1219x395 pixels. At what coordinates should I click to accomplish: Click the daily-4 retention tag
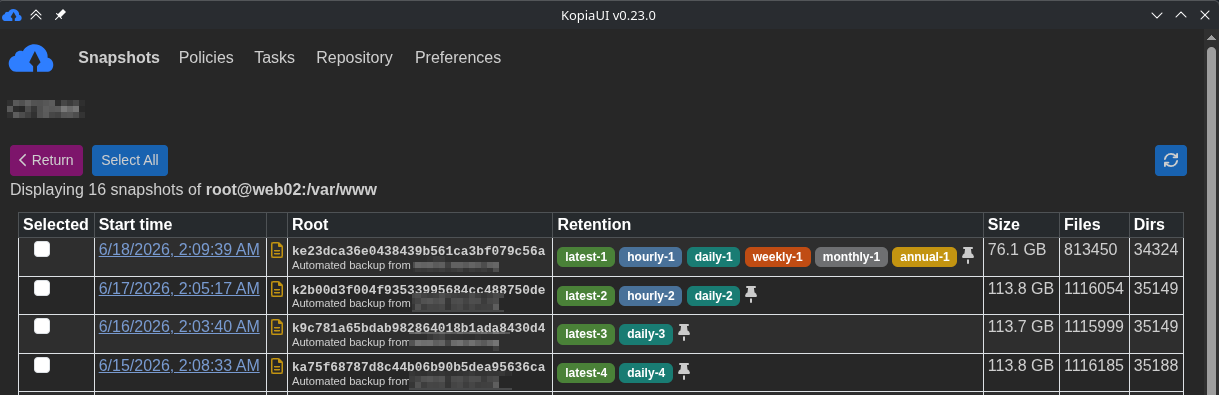646,373
